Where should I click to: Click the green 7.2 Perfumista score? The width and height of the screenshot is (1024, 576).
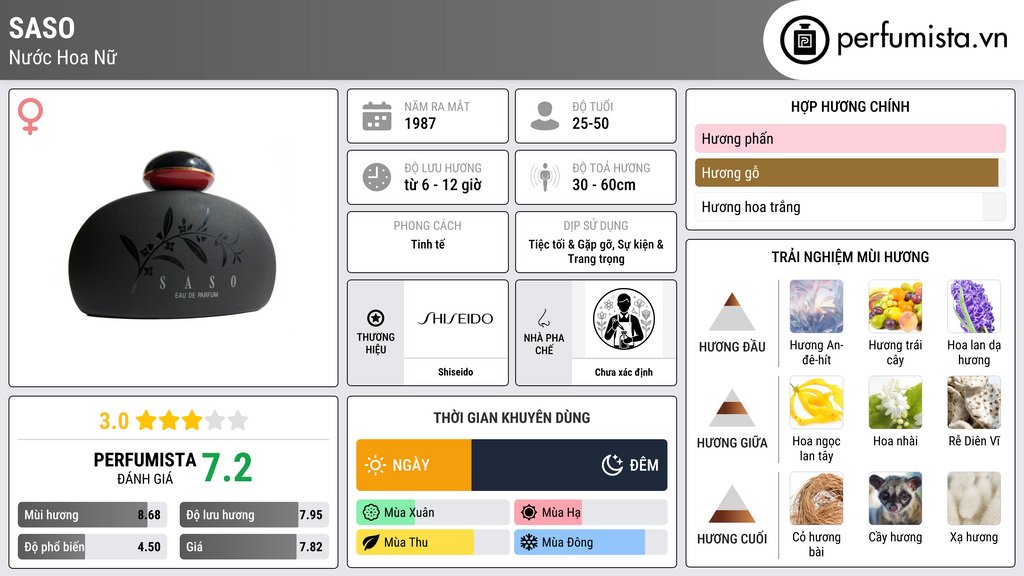227,468
